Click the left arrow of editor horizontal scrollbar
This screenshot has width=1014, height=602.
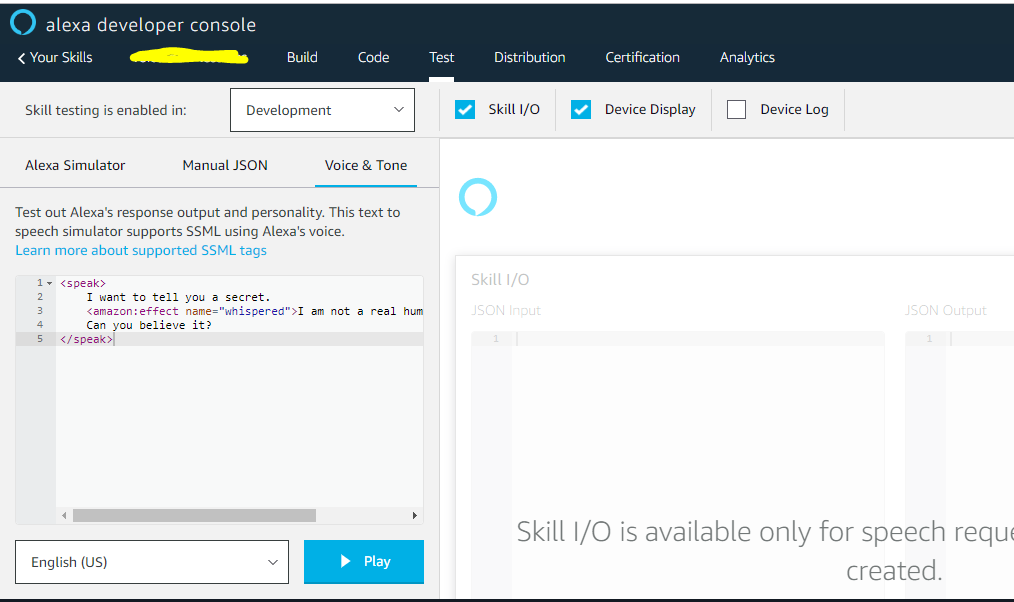pyautogui.click(x=64, y=515)
